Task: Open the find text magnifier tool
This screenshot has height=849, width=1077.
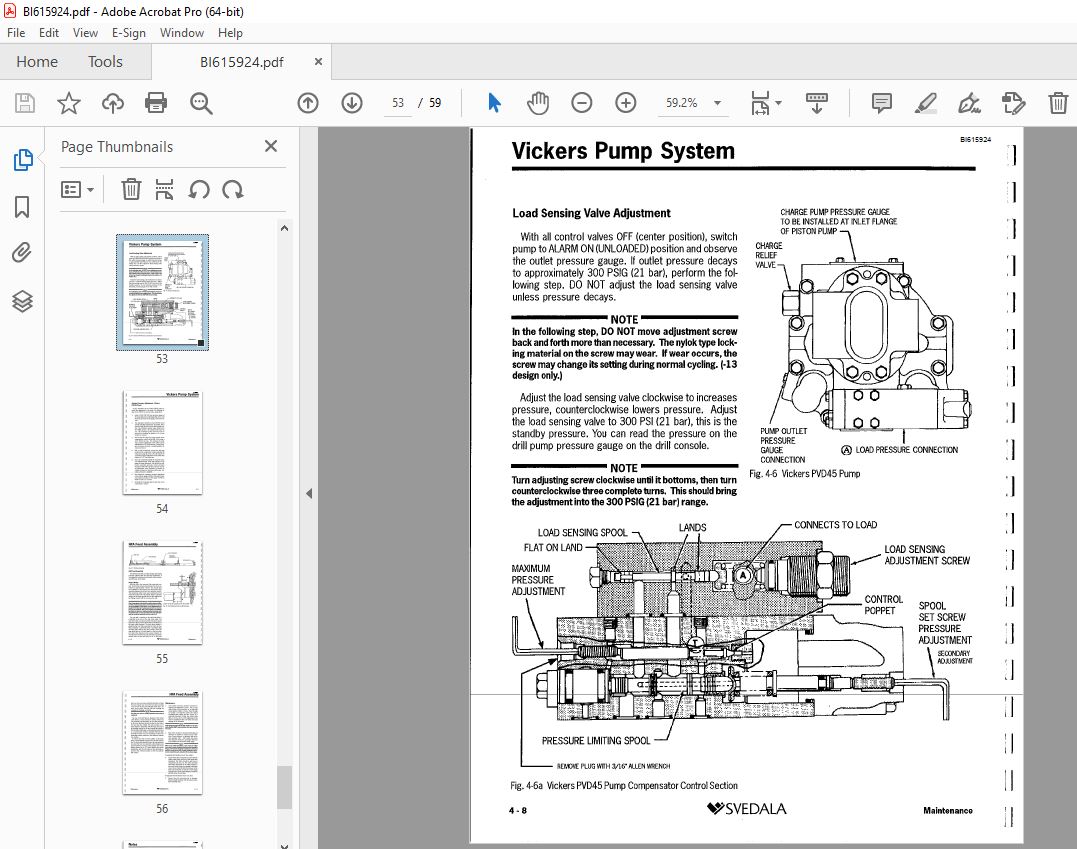Action: (201, 103)
